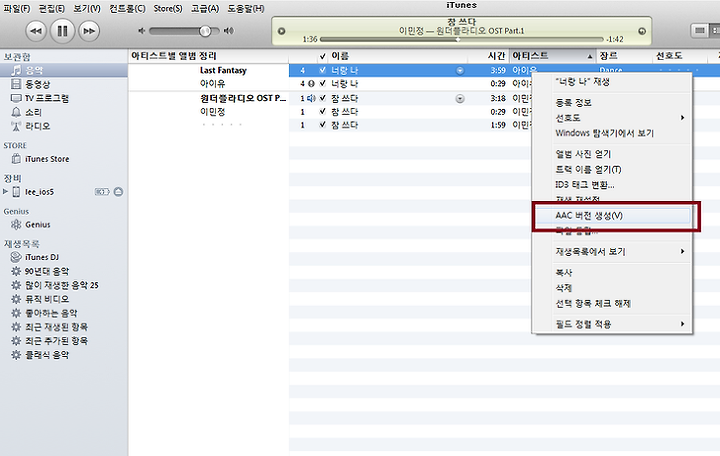This screenshot has width=720, height=456.
Task: Skip to next track with forward button
Action: pyautogui.click(x=89, y=31)
